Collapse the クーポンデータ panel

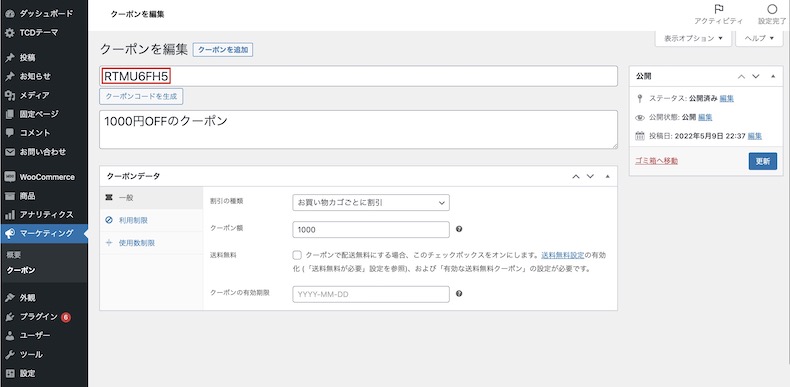pyautogui.click(x=608, y=176)
